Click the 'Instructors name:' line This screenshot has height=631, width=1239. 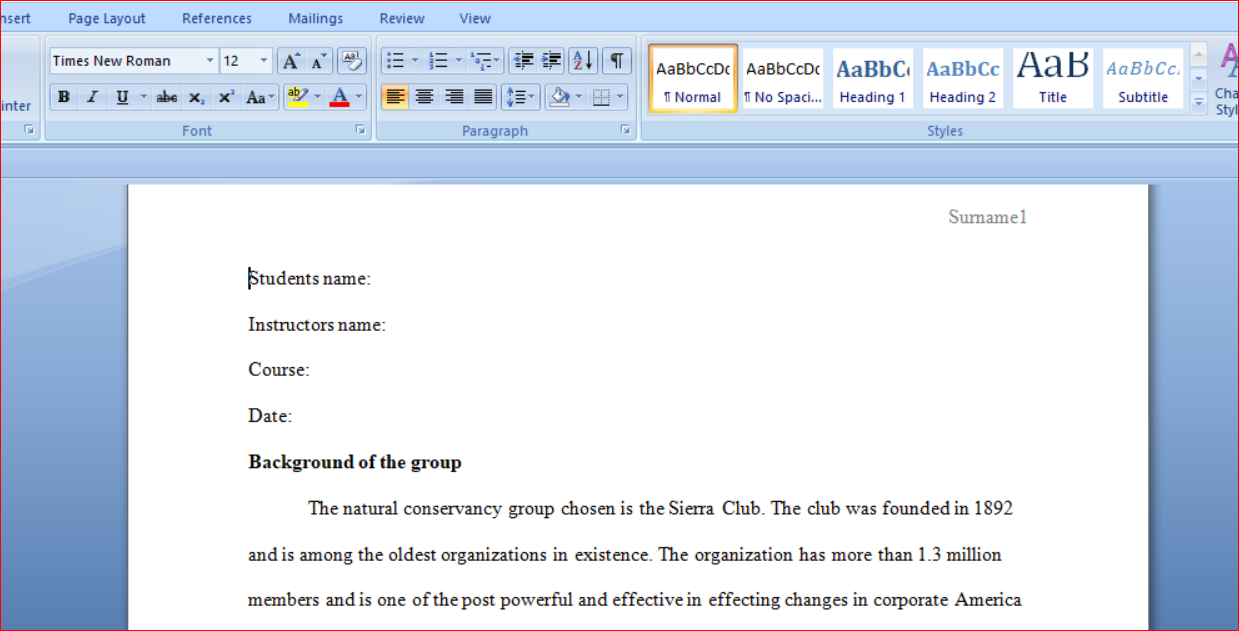(317, 325)
